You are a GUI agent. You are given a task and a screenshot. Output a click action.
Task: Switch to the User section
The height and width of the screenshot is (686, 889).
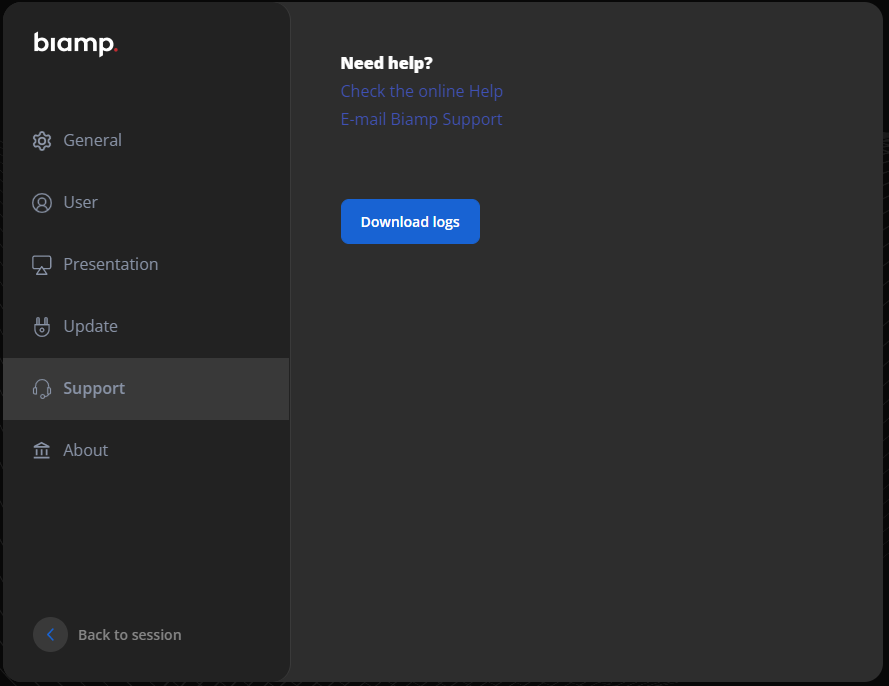[80, 202]
